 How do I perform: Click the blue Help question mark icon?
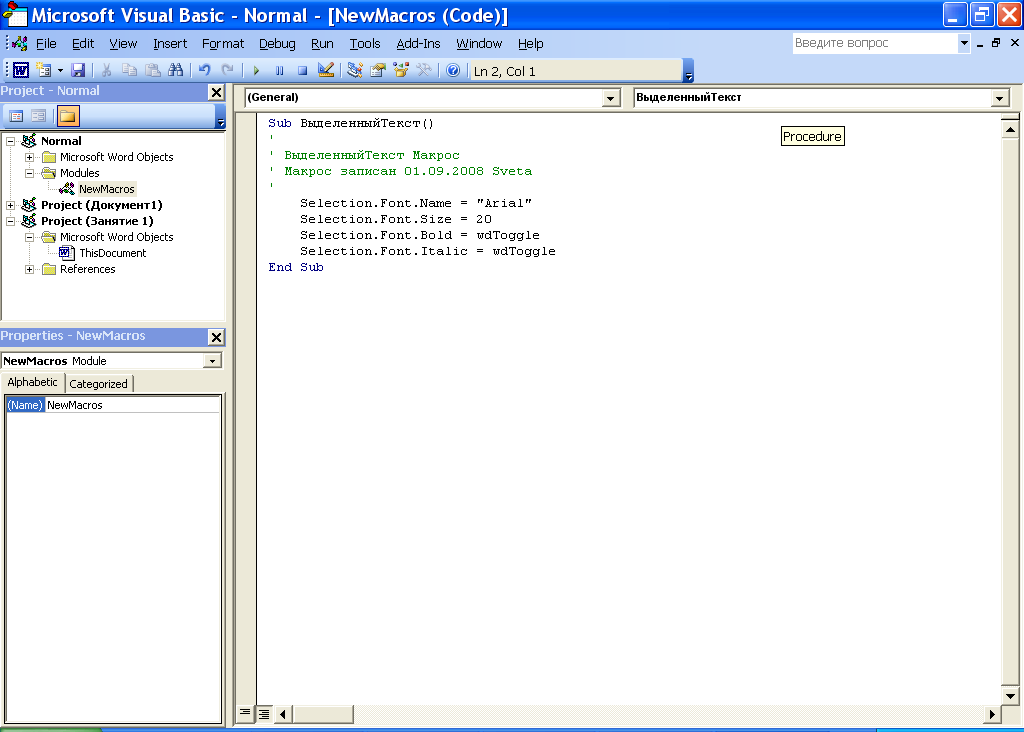(x=453, y=70)
